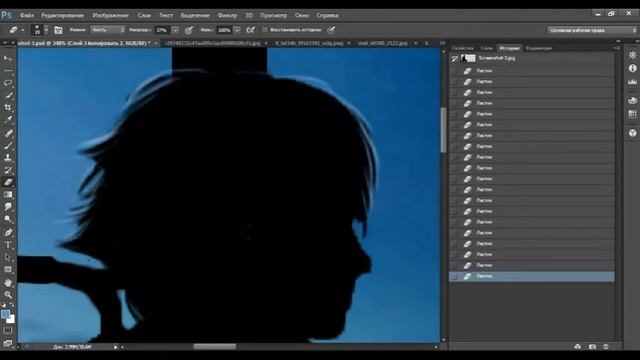The height and width of the screenshot is (360, 640).
Task: Click the foreground color swatch
Action: coord(5,314)
